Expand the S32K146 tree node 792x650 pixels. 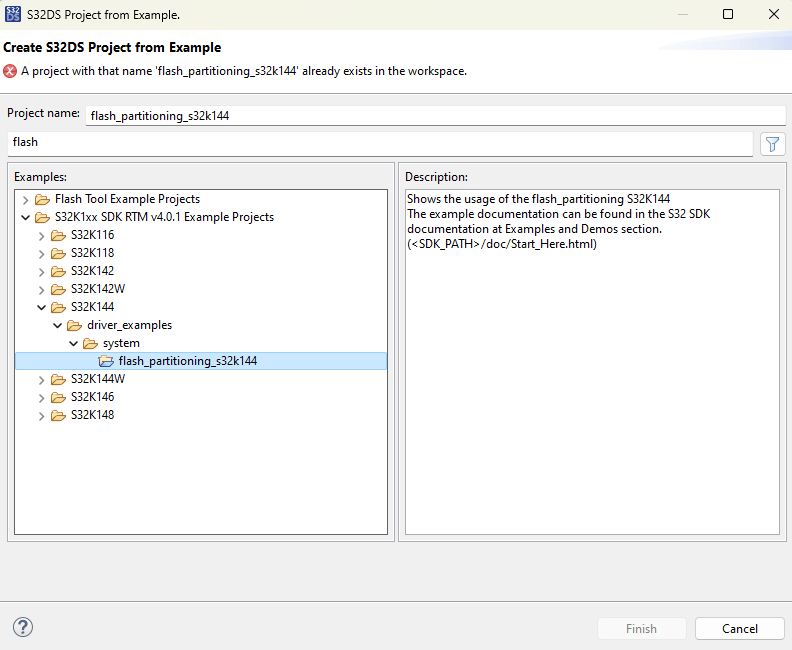point(41,397)
